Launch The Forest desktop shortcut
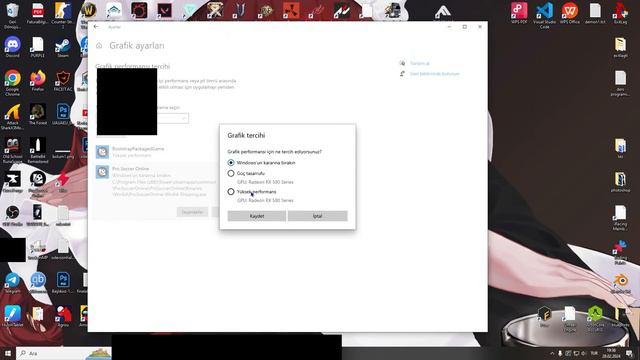640x360 pixels. pos(38,114)
